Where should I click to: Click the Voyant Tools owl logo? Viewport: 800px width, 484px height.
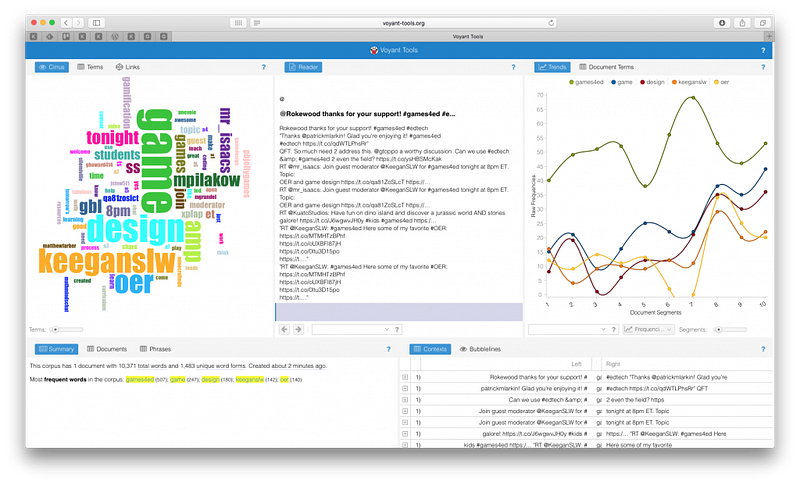point(374,50)
